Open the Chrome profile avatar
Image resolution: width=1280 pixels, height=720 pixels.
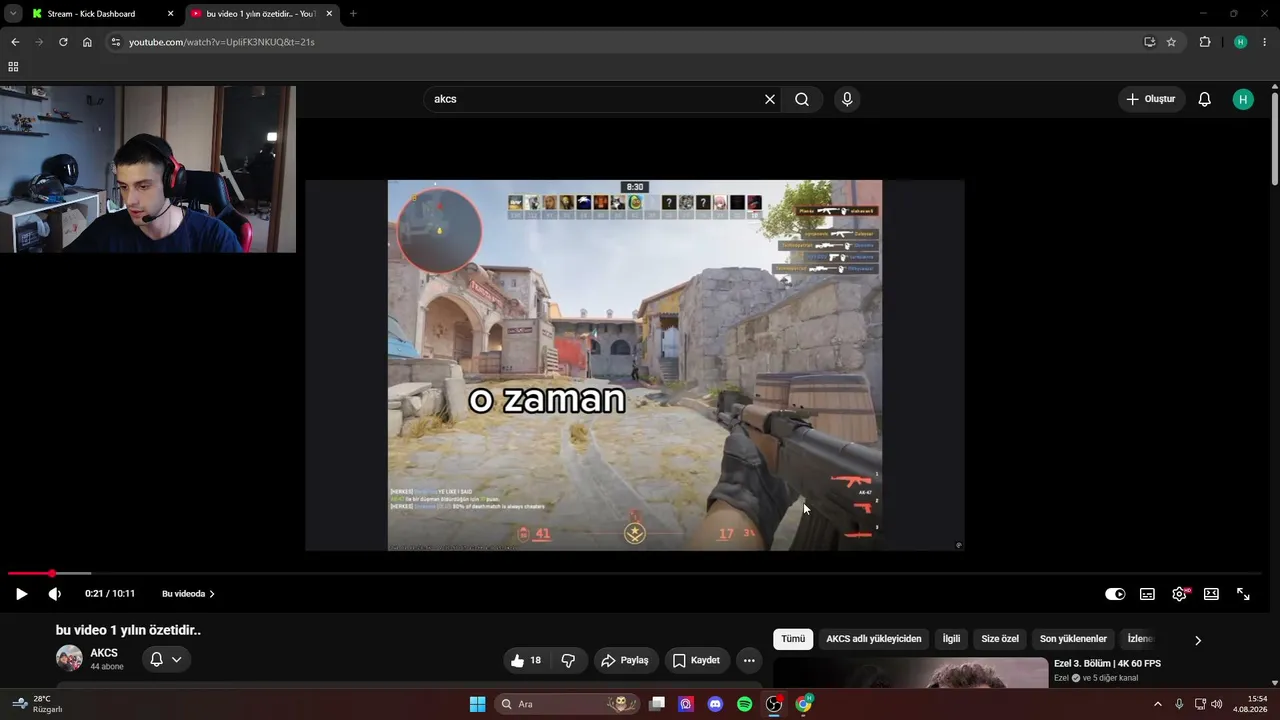tap(1241, 42)
